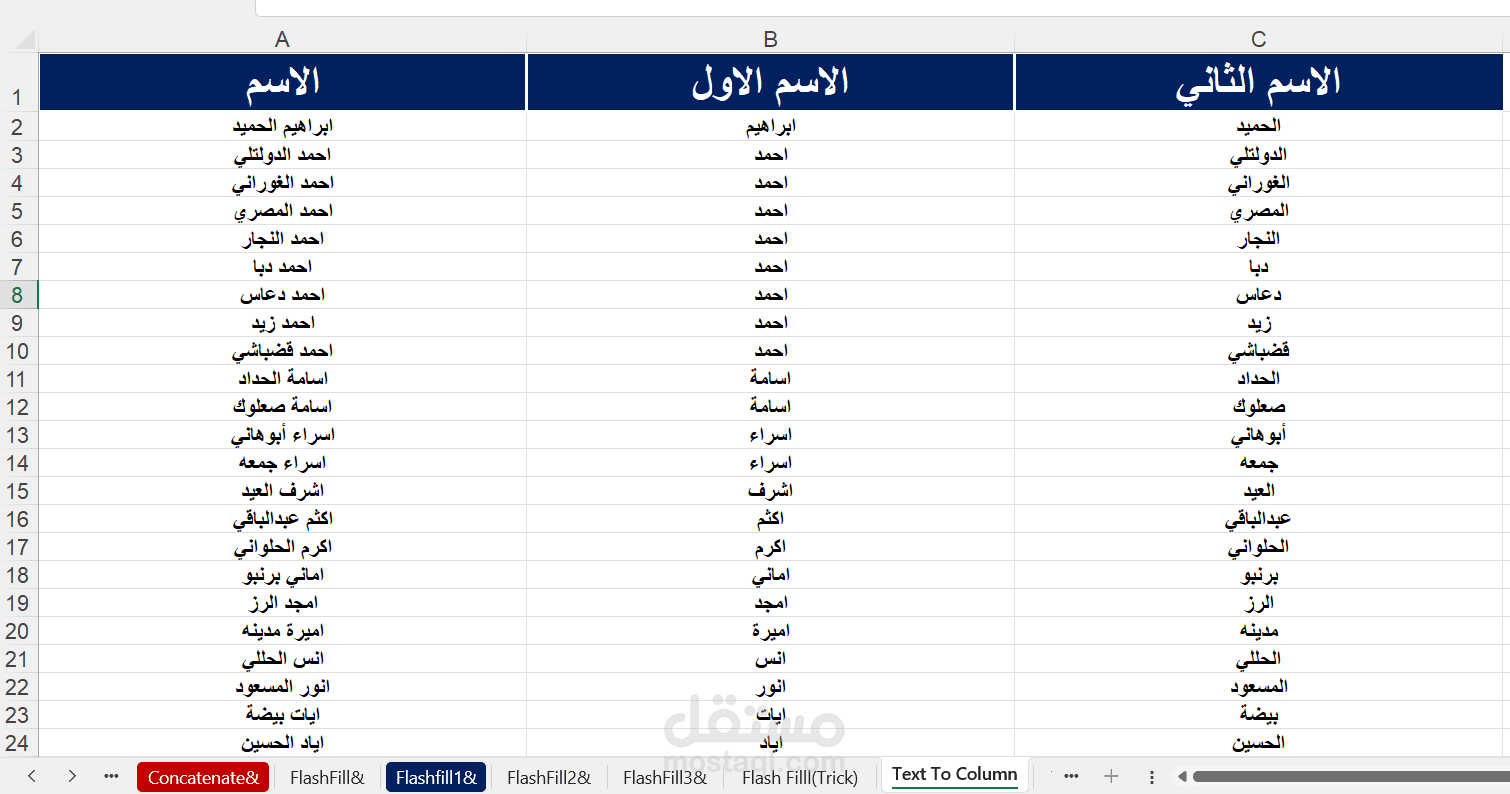Open the ellipsis right of Text To Column tab

click(x=1071, y=776)
